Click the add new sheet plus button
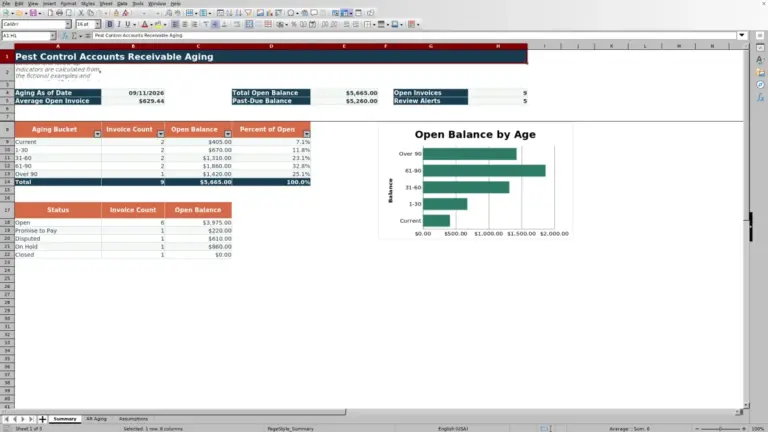Viewport: 768px width, 432px height. (x=42, y=419)
